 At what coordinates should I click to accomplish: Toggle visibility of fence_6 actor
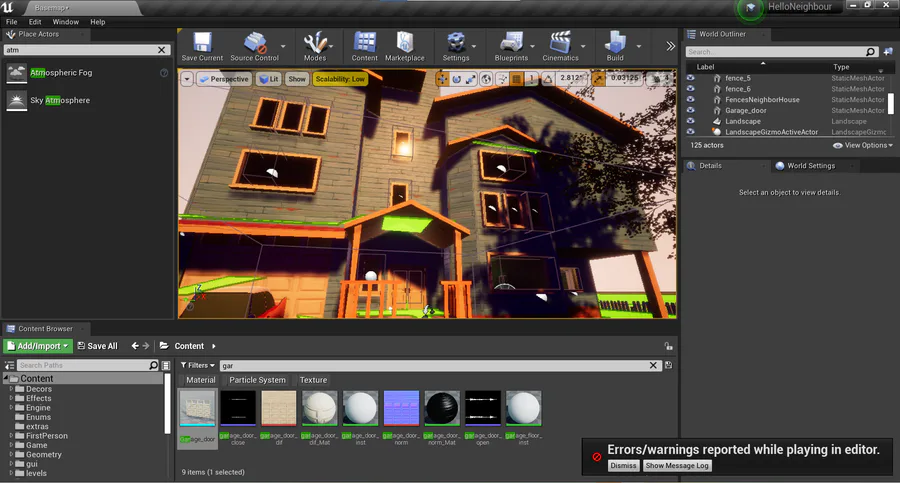tap(690, 89)
